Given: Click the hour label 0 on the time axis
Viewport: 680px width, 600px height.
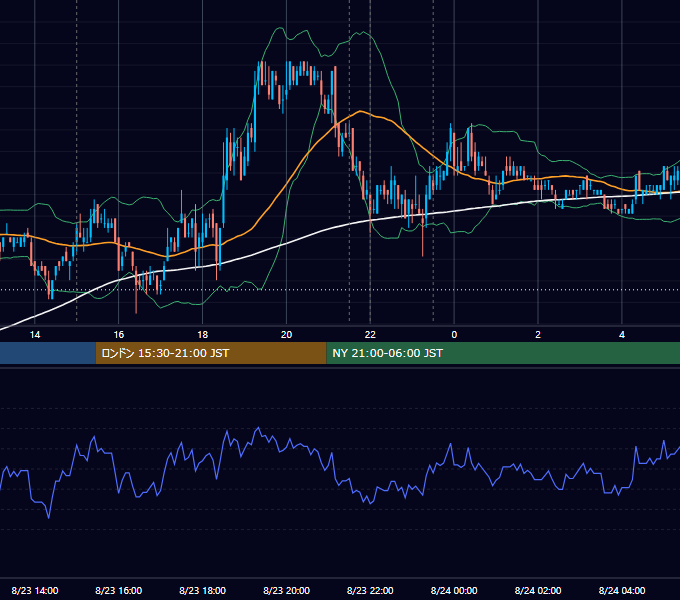Looking at the screenshot, I should (x=454, y=335).
